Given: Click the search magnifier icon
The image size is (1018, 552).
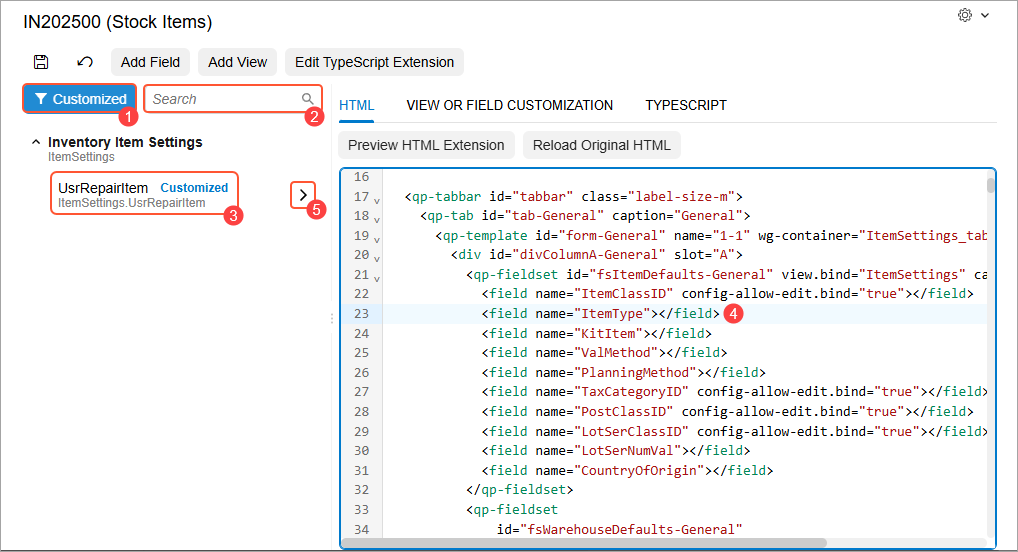Looking at the screenshot, I should pyautogui.click(x=308, y=99).
